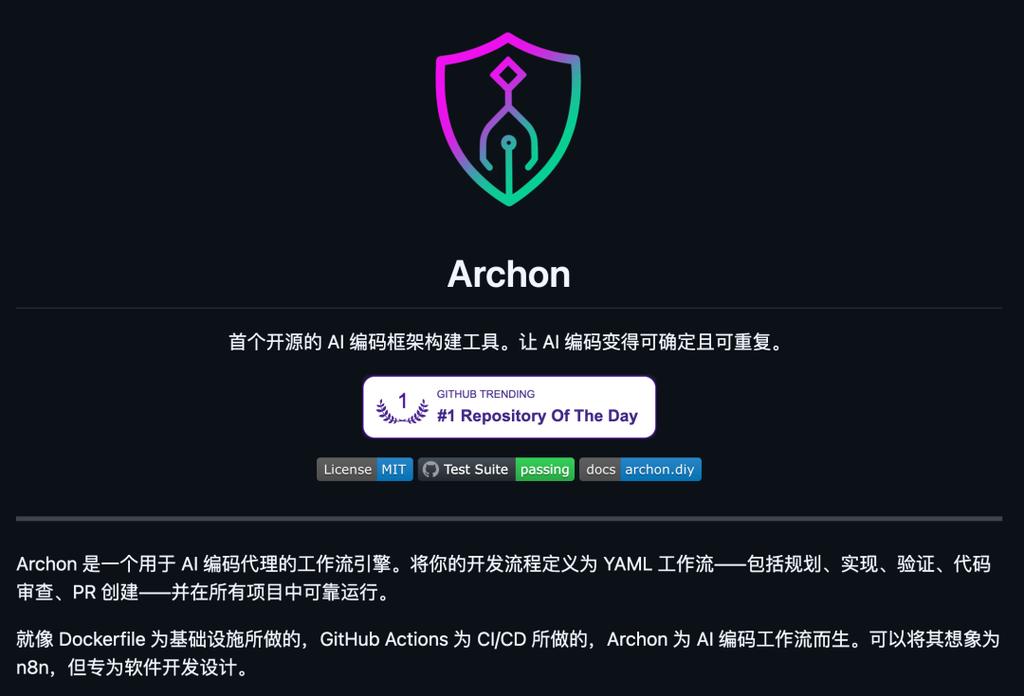Click the number 1 inside the laurel wreath

[x=403, y=401]
